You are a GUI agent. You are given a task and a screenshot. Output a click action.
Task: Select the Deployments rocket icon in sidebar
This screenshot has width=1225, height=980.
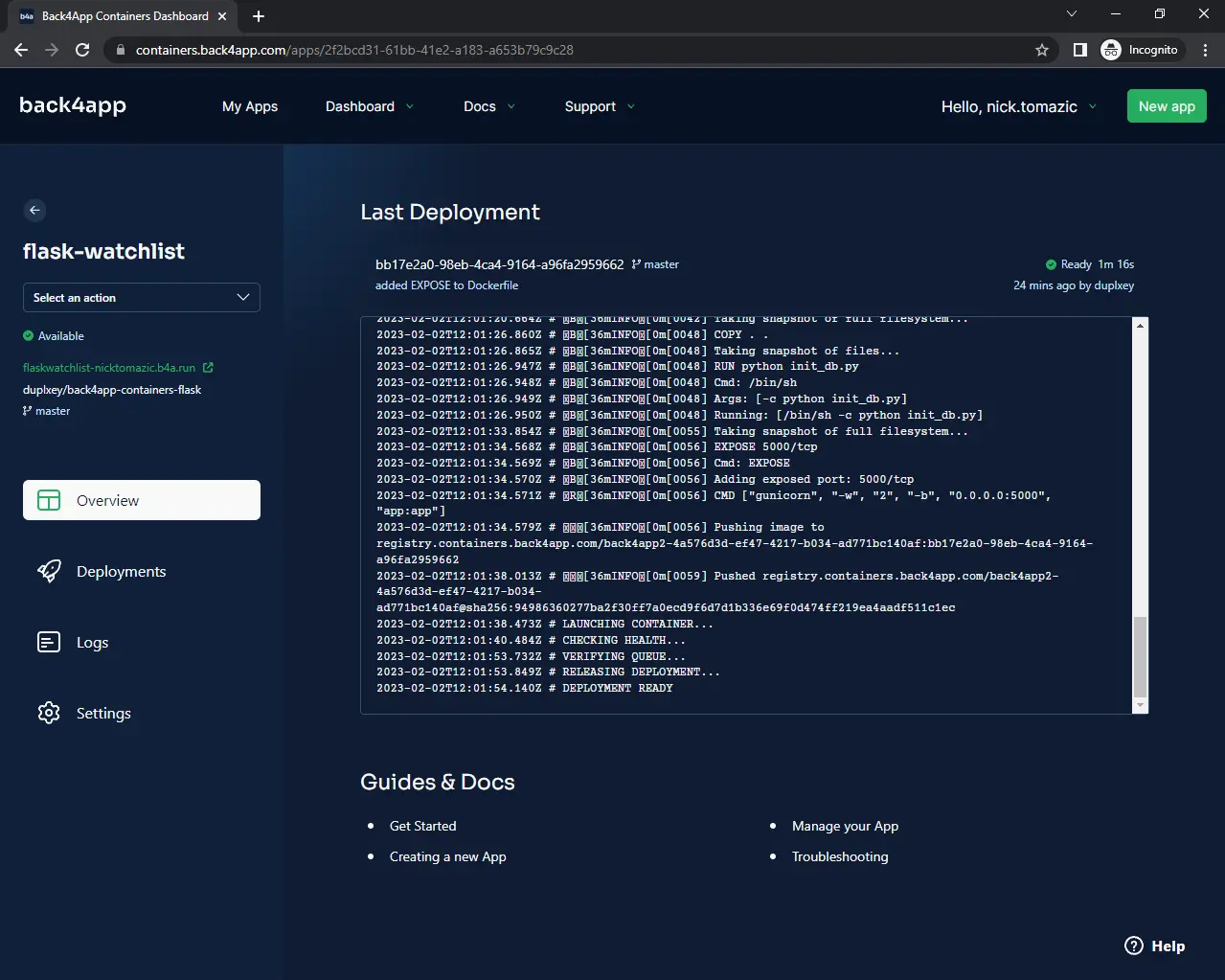50,570
